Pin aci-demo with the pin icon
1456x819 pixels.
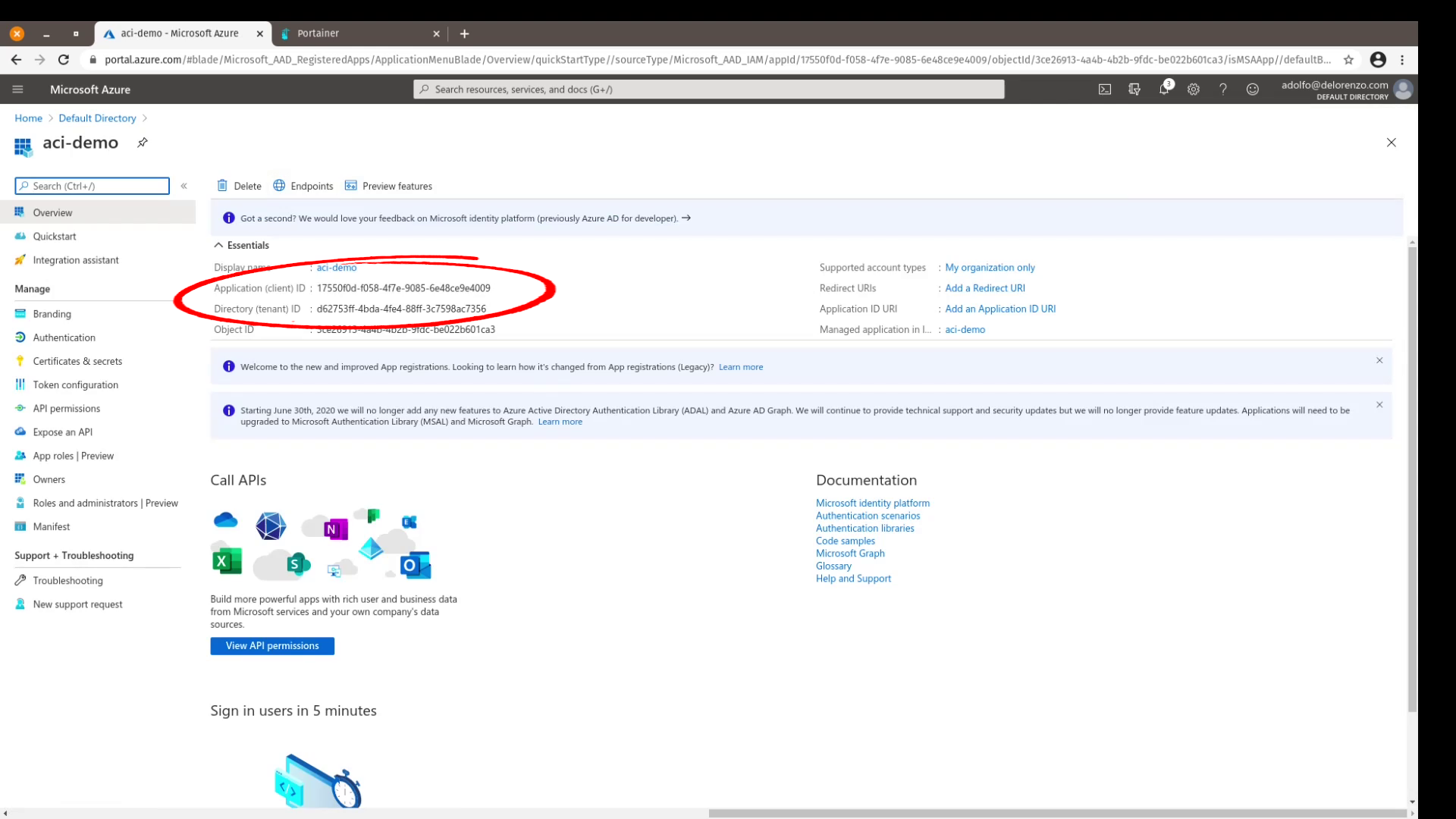point(143,143)
